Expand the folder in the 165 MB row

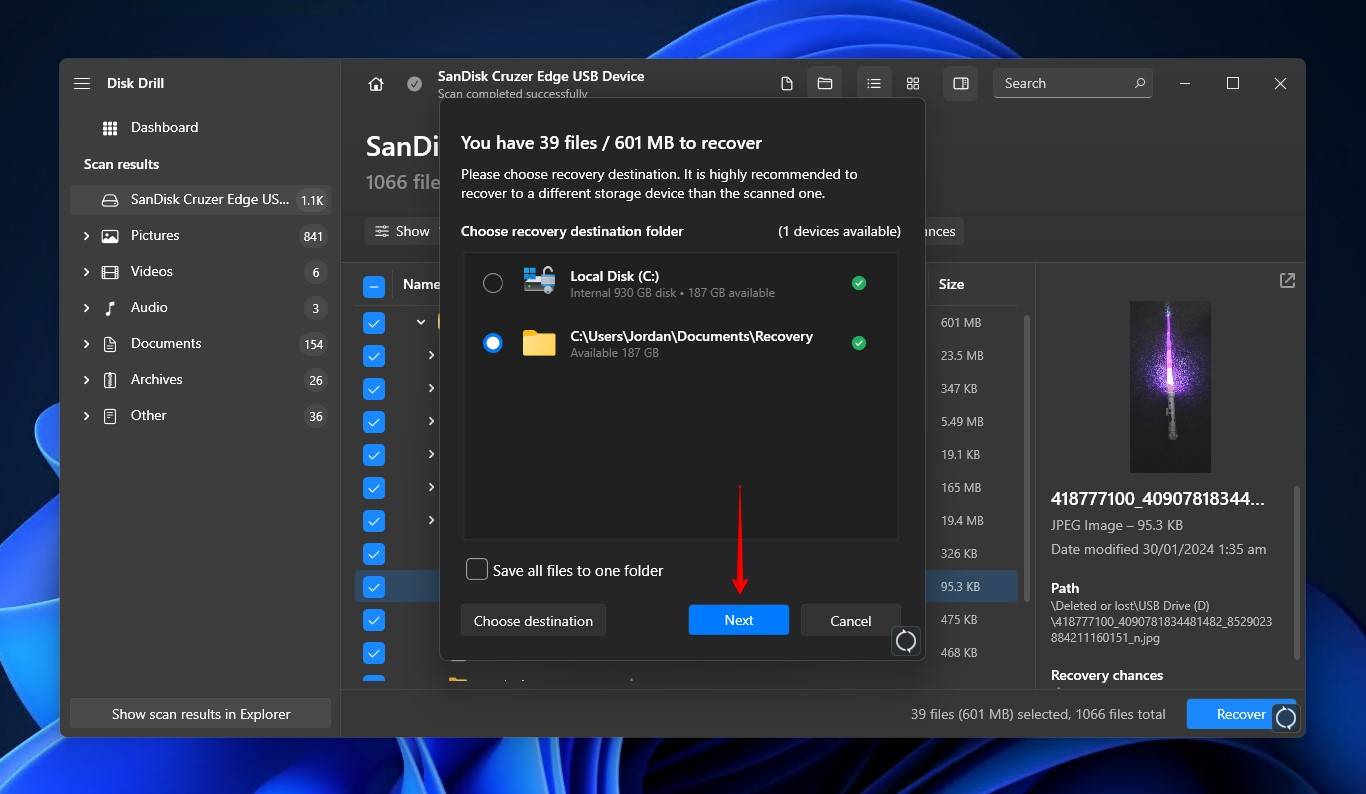tap(431, 487)
